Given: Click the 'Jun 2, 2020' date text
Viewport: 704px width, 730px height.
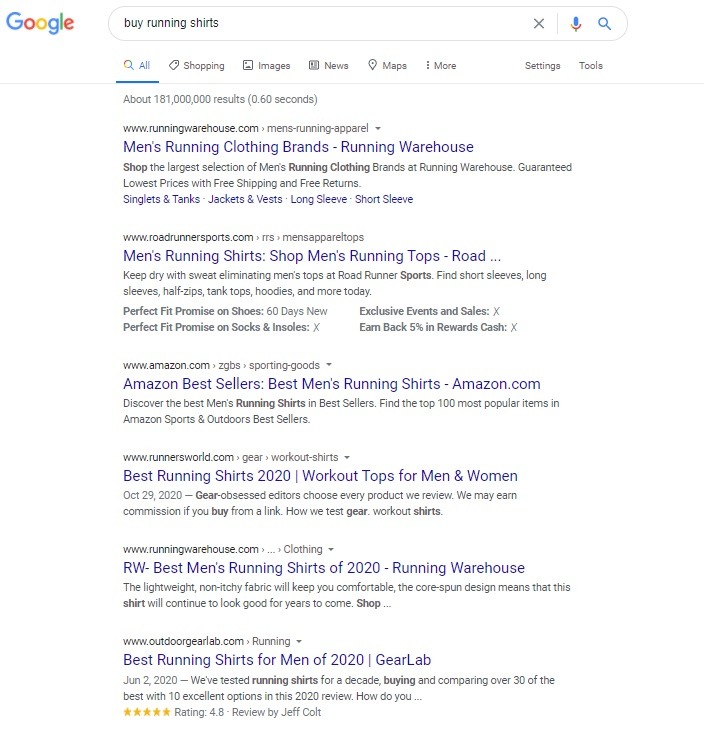Looking at the screenshot, I should click(x=150, y=680).
